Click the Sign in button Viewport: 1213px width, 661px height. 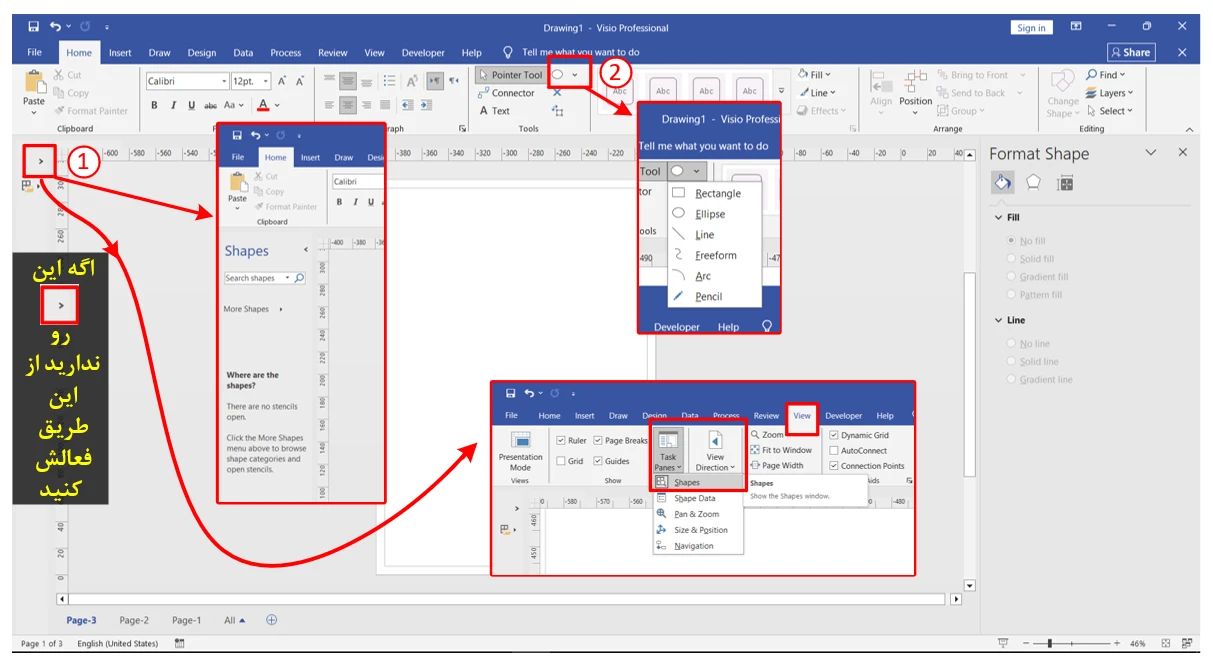coord(1030,28)
